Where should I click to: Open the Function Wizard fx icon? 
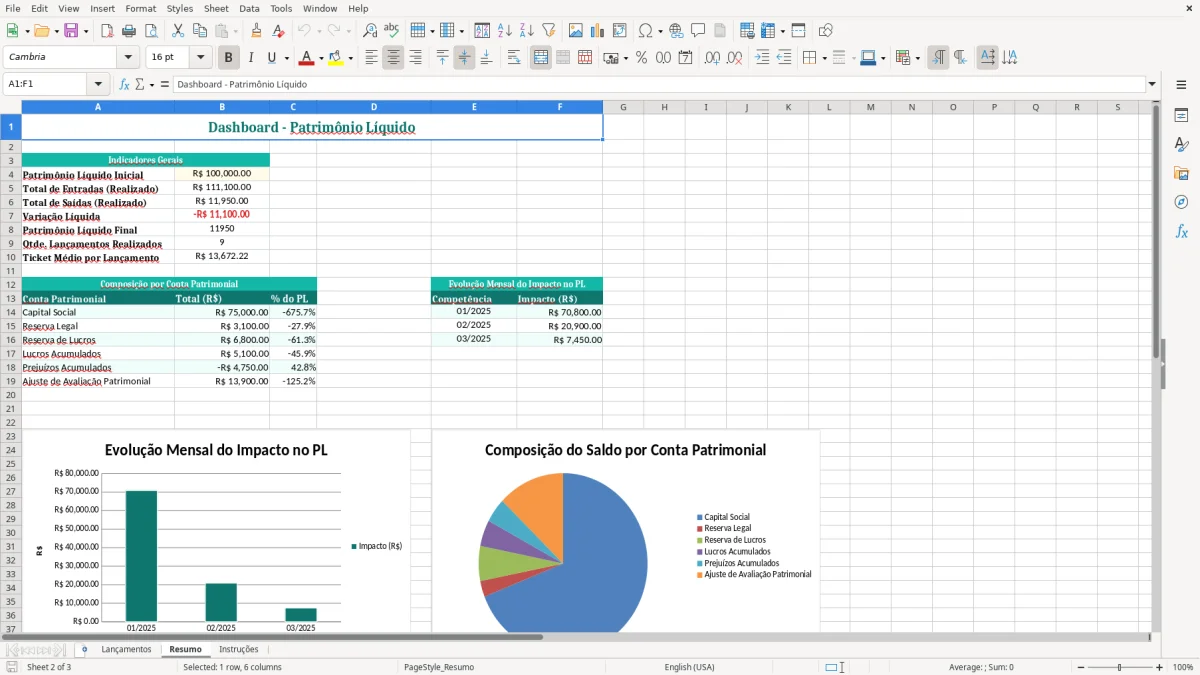(125, 84)
